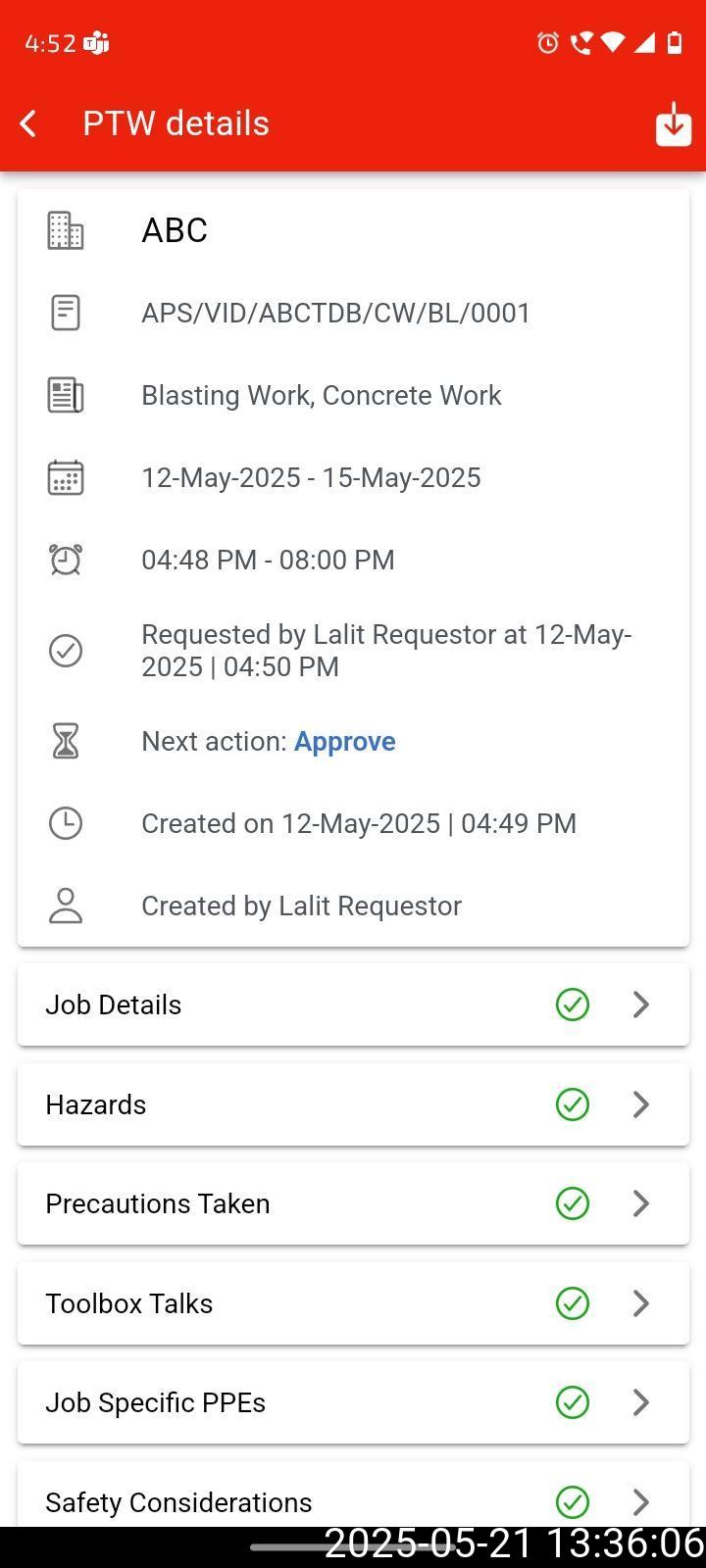Open the Hazards section
Screen dimensions: 706x1568
coord(96,1104)
